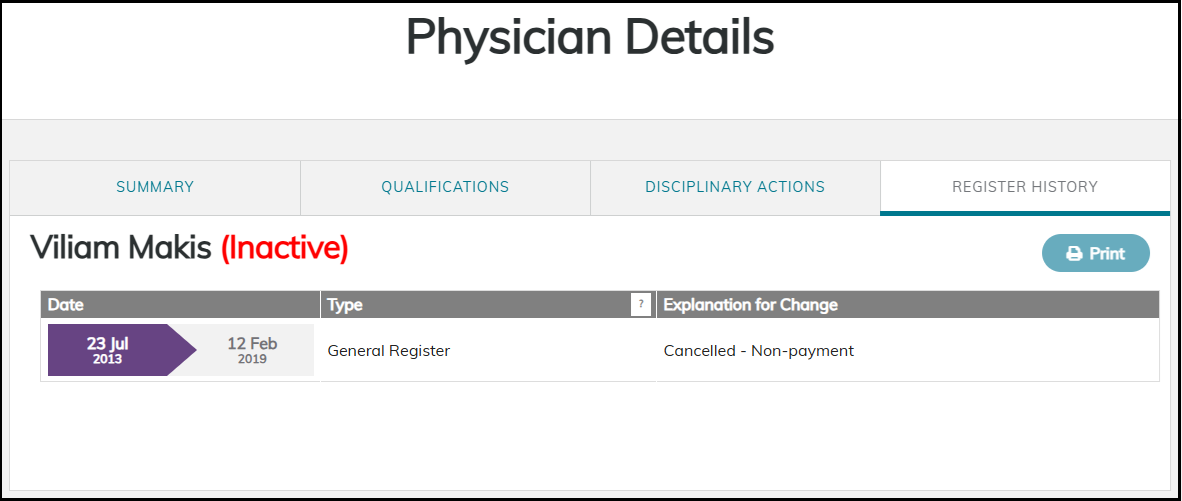Click the year 2019 under end date
This screenshot has height=501, width=1182.
click(252, 360)
